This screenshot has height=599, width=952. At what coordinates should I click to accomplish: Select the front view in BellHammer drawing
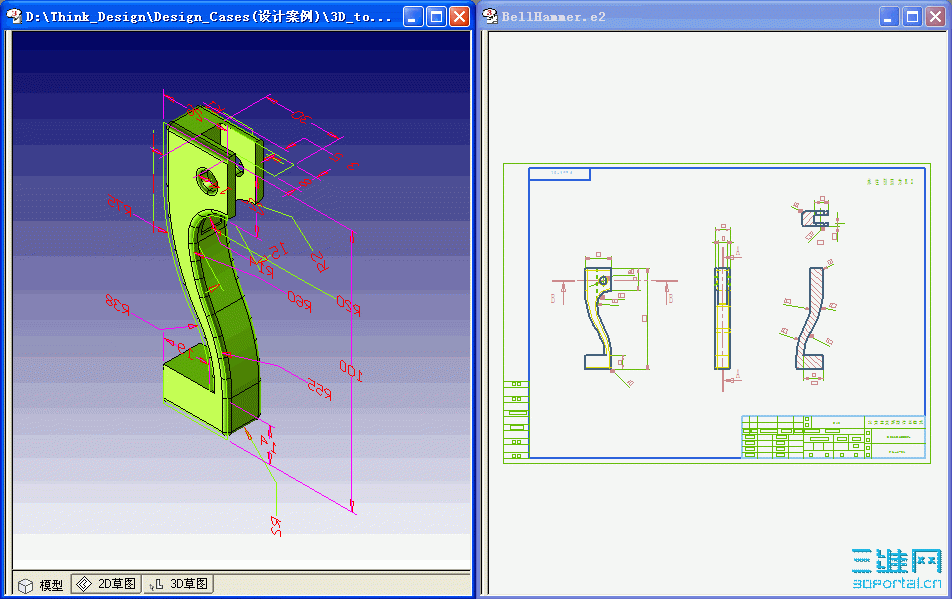(598, 319)
